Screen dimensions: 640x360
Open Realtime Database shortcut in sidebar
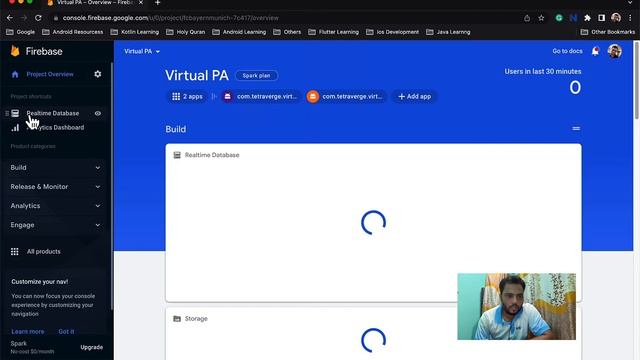(x=53, y=113)
